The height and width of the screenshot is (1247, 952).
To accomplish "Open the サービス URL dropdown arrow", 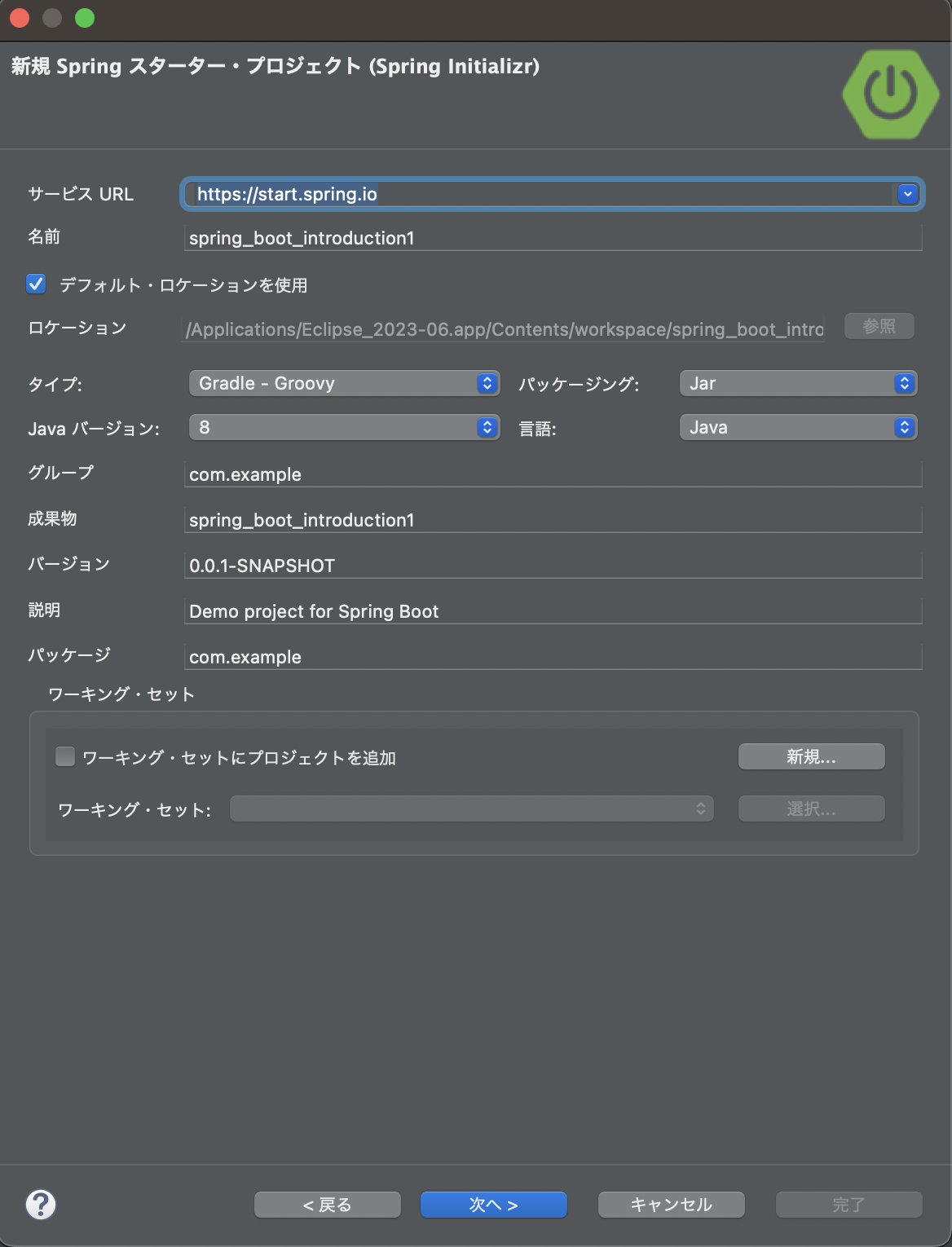I will tap(906, 194).
